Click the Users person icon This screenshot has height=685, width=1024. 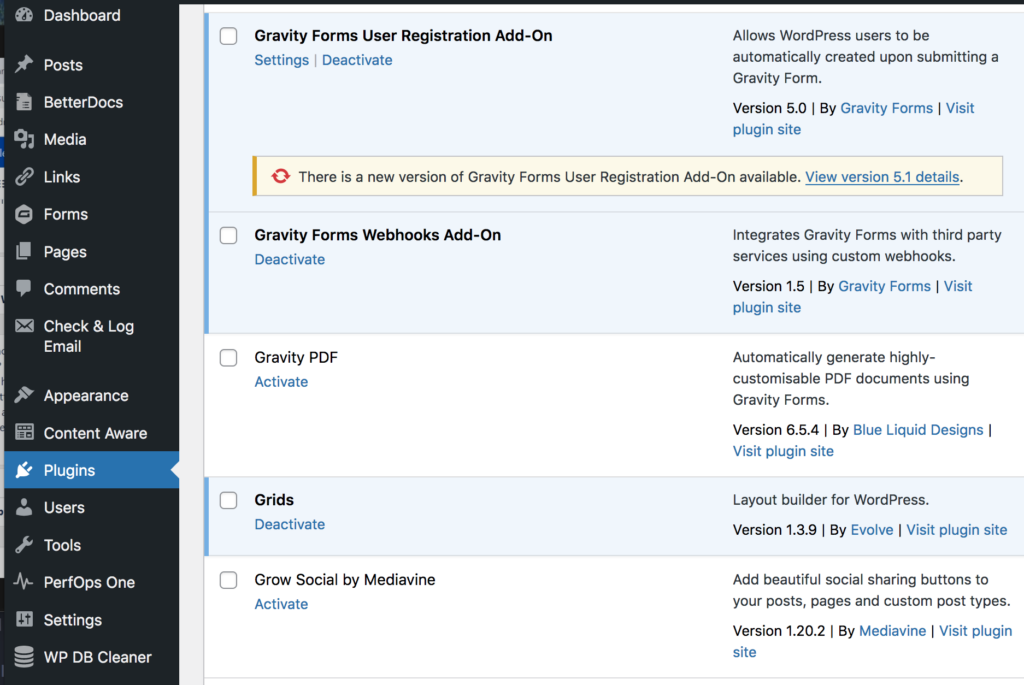pos(24,508)
